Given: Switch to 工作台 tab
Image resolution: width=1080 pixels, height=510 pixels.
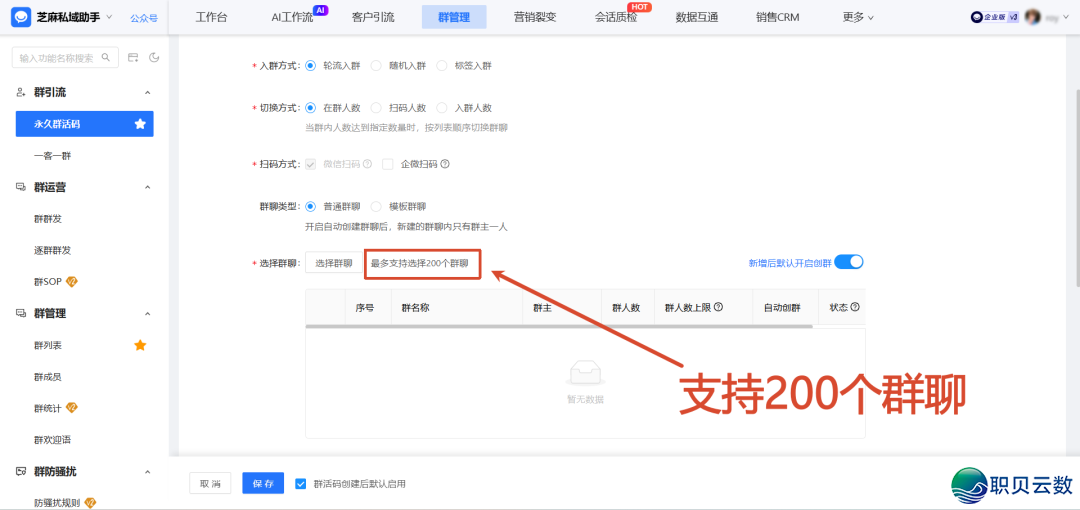Looking at the screenshot, I should tap(211, 18).
